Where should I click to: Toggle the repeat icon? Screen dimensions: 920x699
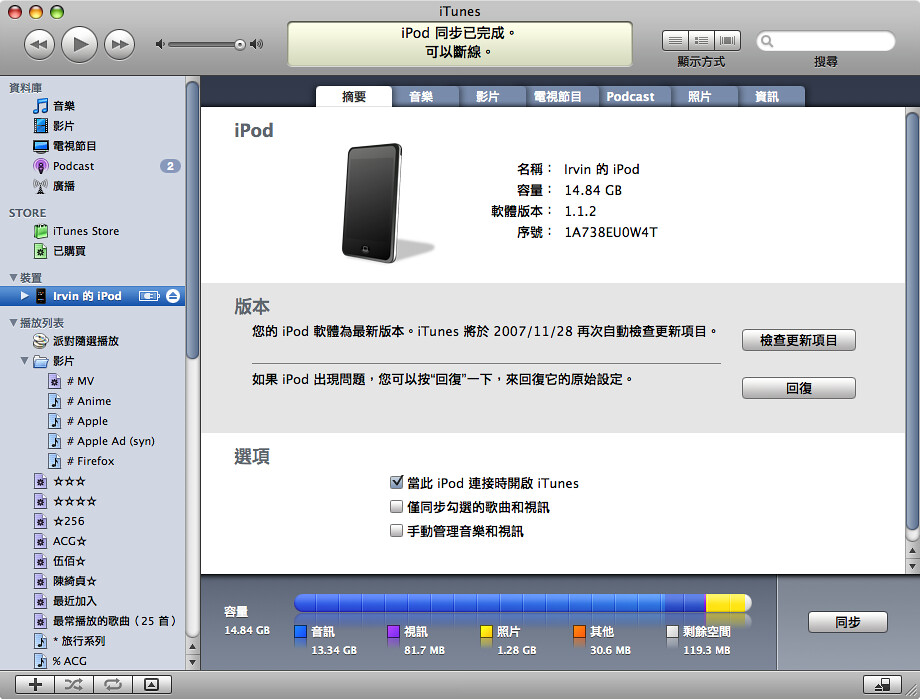tap(112, 684)
